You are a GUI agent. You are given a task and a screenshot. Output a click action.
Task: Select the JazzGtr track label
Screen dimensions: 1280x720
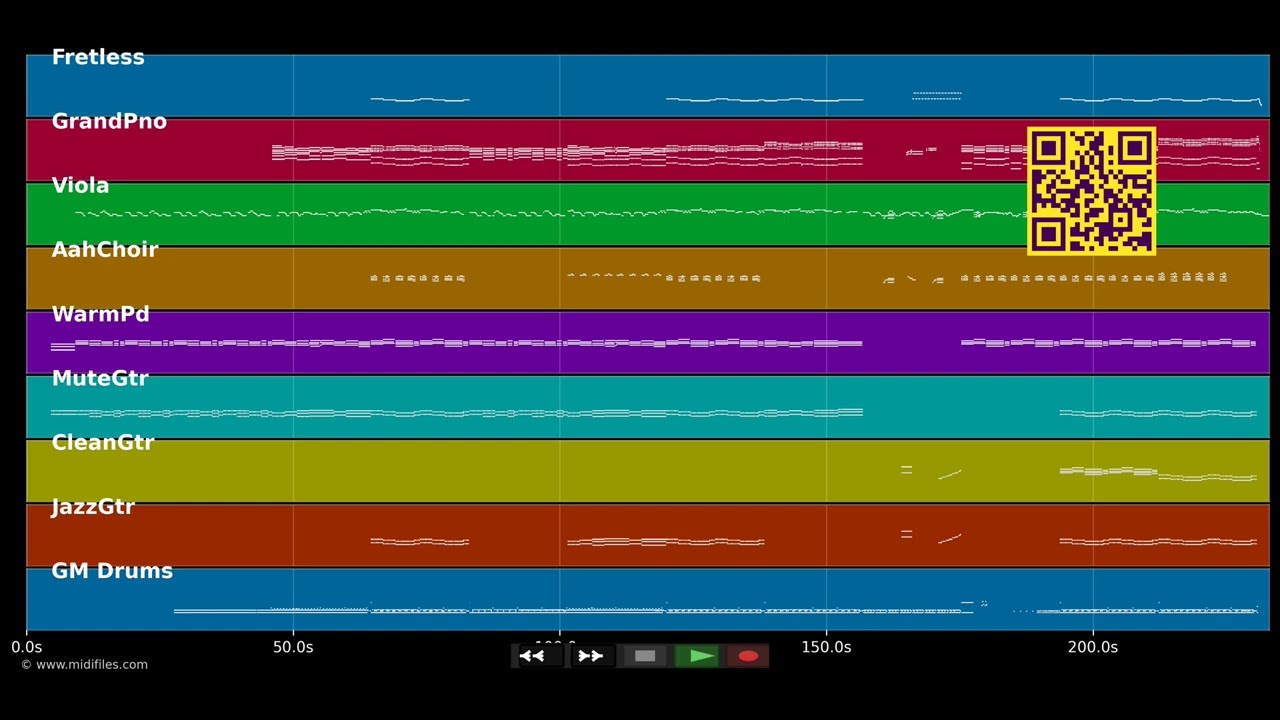[x=93, y=506]
